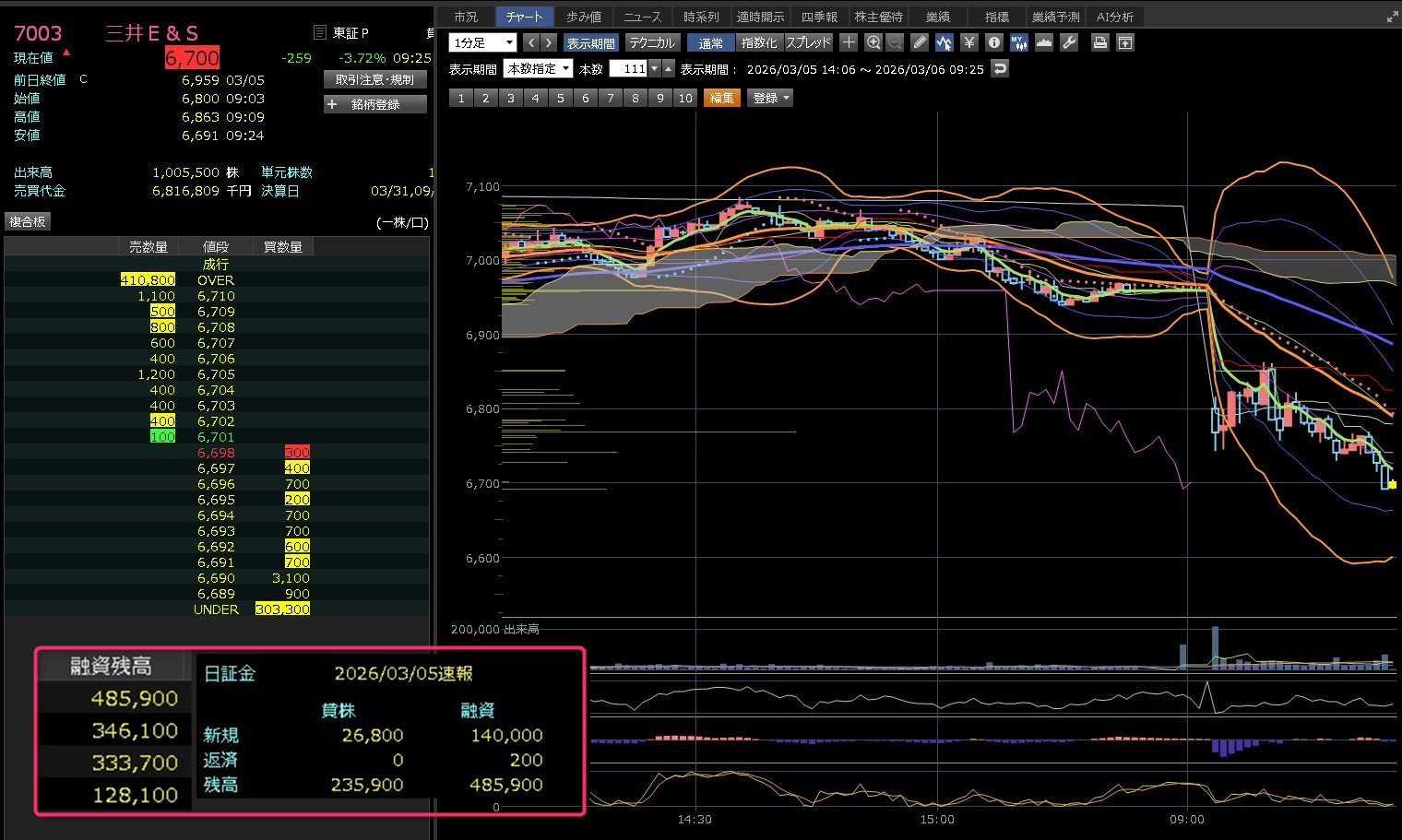Open the 四季報 tab

coord(819,17)
